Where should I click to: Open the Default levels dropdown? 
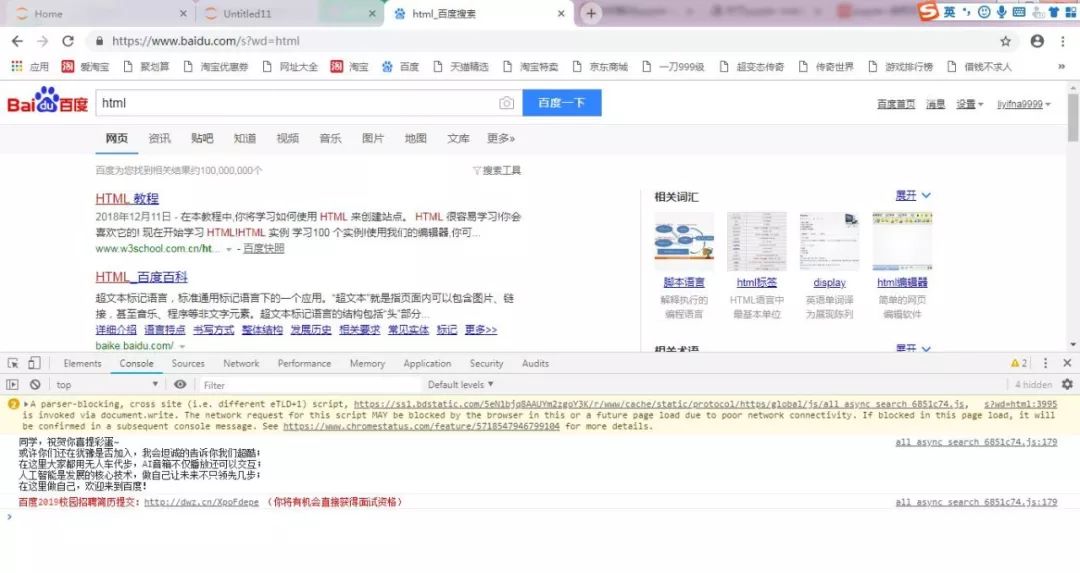[460, 384]
